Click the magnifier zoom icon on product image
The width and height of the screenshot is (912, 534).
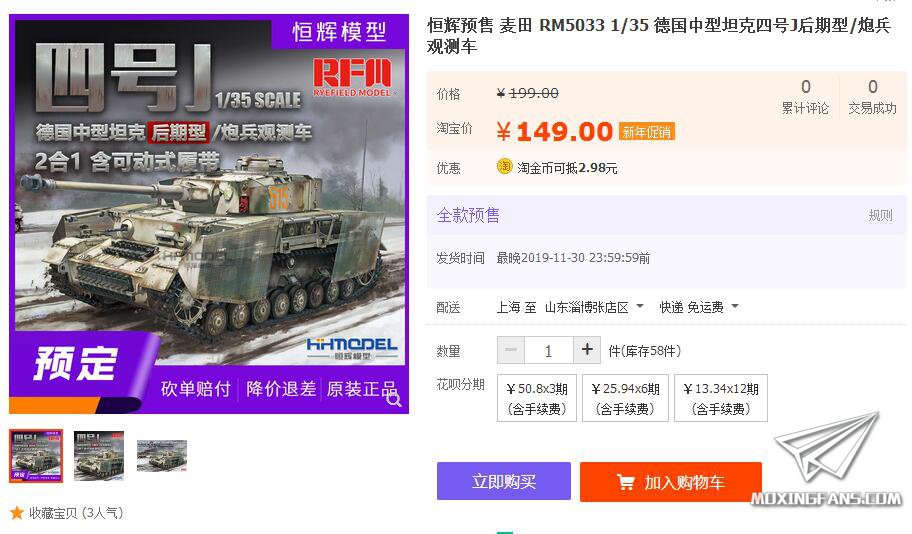click(x=394, y=400)
